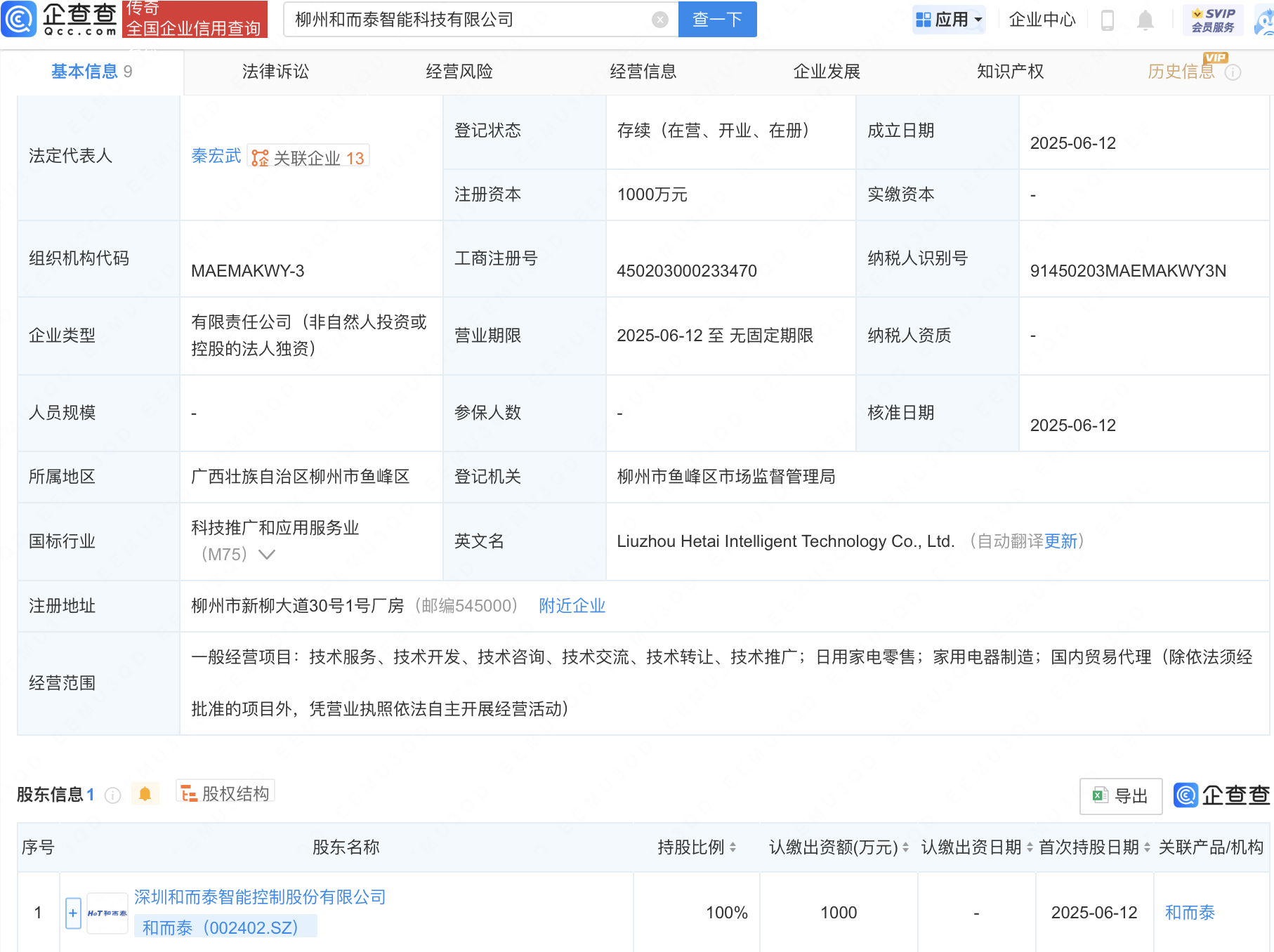Open 和而泰 related product link
The height and width of the screenshot is (952, 1274).
[1190, 913]
